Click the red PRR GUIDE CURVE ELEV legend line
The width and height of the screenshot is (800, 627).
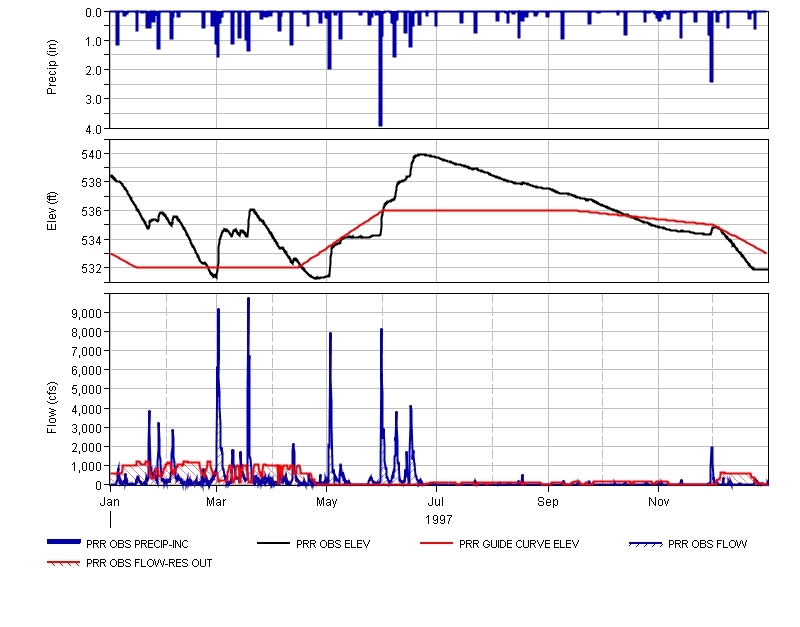[435, 543]
